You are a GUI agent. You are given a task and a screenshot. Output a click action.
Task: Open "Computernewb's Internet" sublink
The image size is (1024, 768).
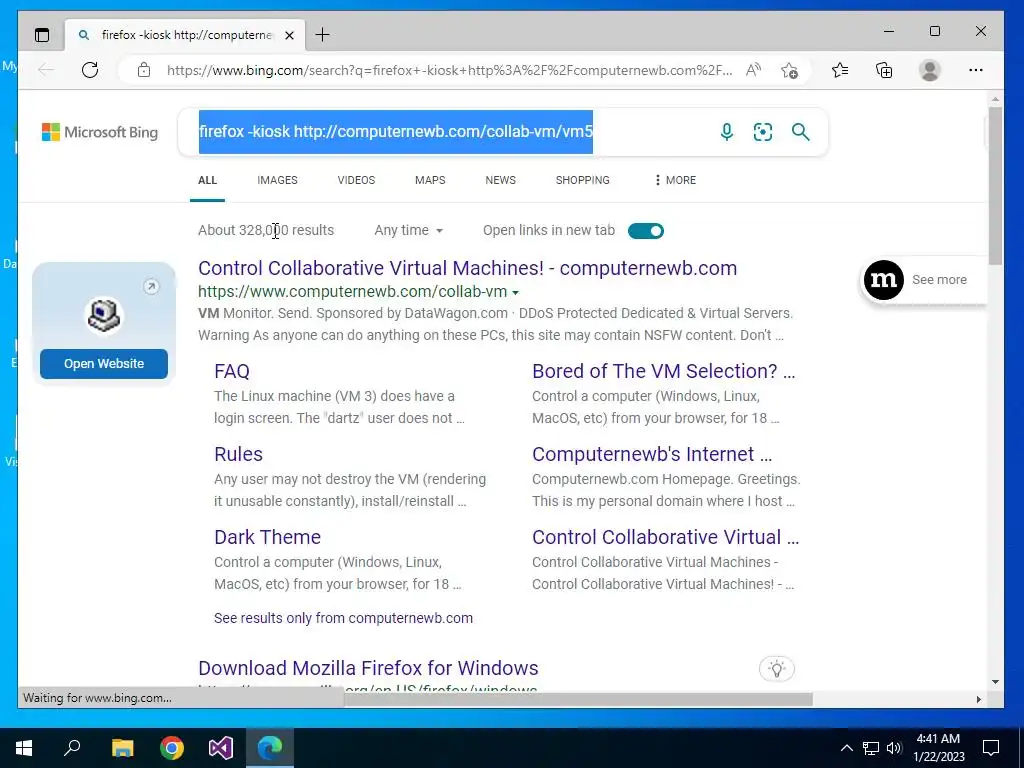pyautogui.click(x=652, y=454)
